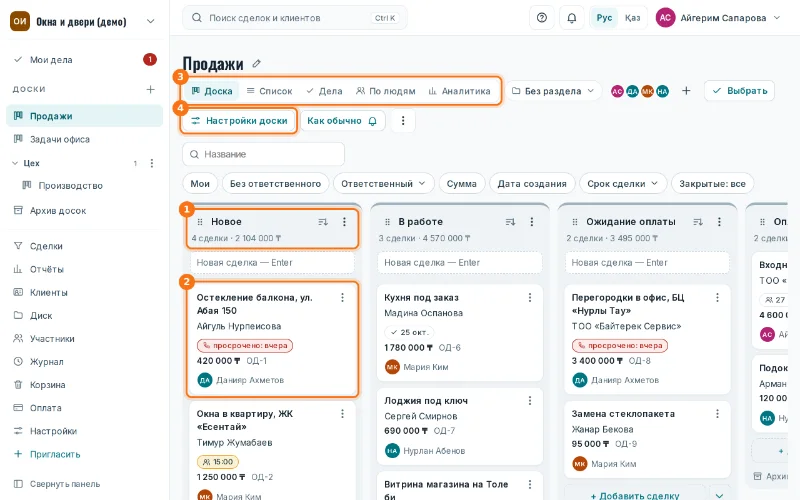Screen dimensions: 800x500
Task: Expand the chevron next to Добавить сделку
Action: click(719, 495)
